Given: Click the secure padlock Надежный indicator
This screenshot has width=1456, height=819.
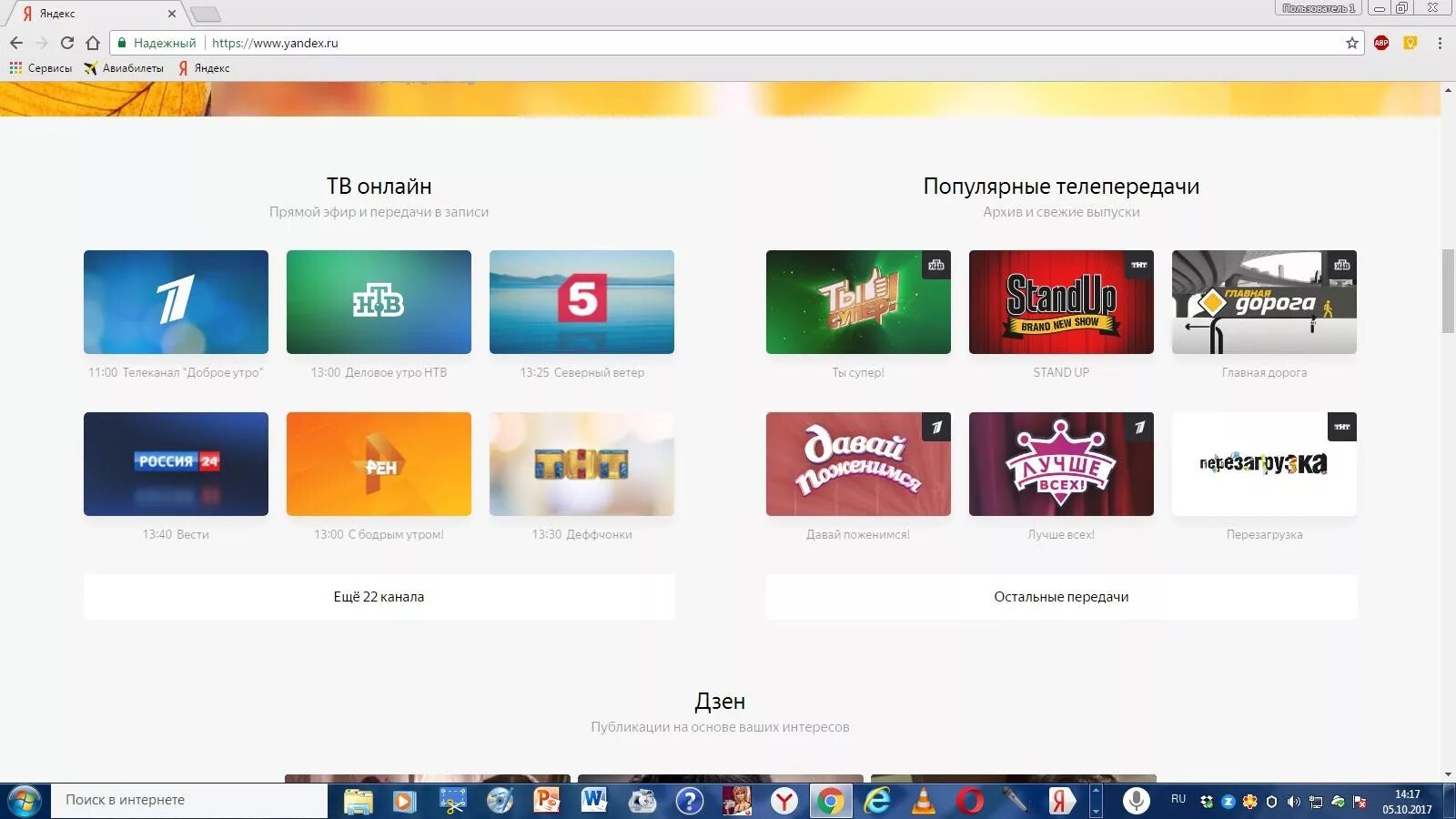Looking at the screenshot, I should point(157,43).
